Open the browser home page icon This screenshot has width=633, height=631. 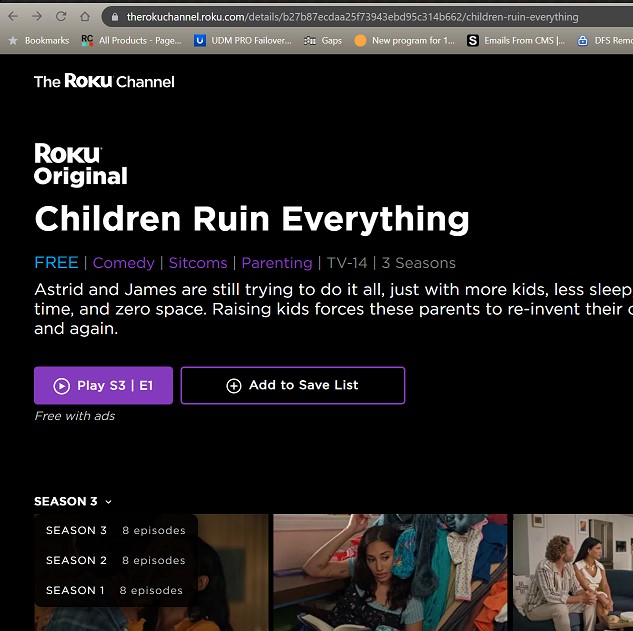coord(85,17)
